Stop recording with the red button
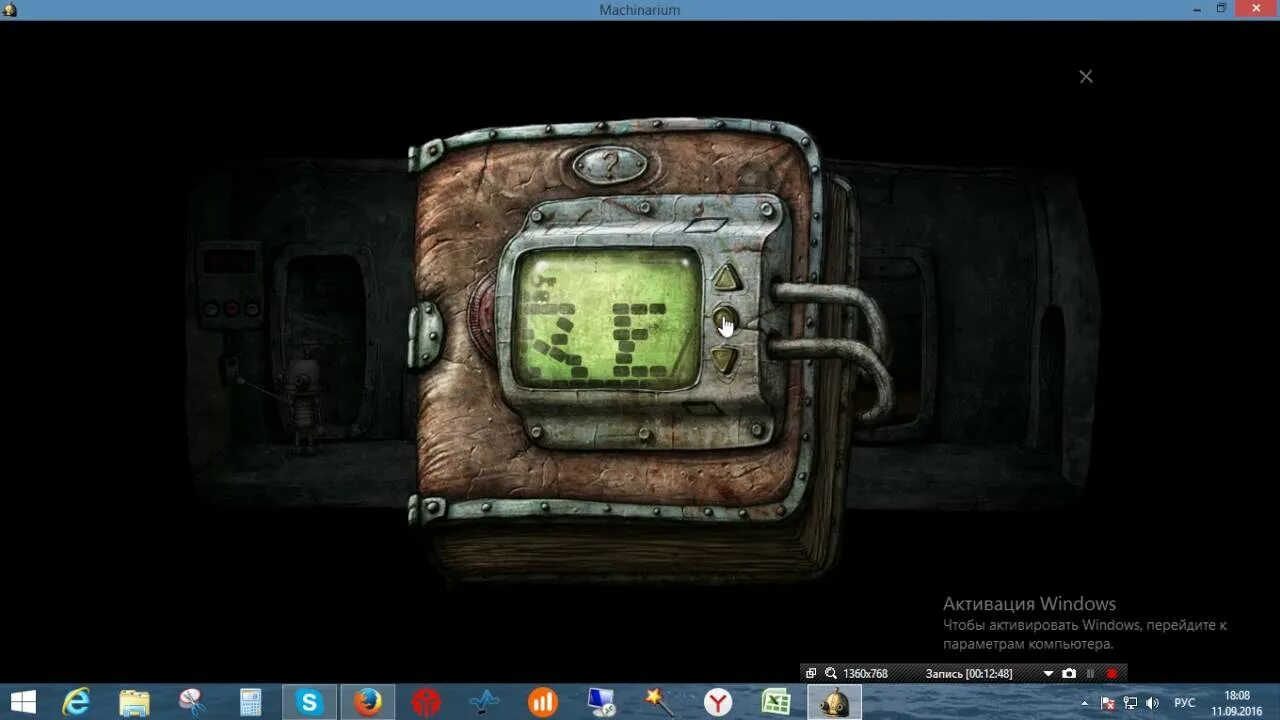The width and height of the screenshot is (1280, 720). coord(1112,674)
